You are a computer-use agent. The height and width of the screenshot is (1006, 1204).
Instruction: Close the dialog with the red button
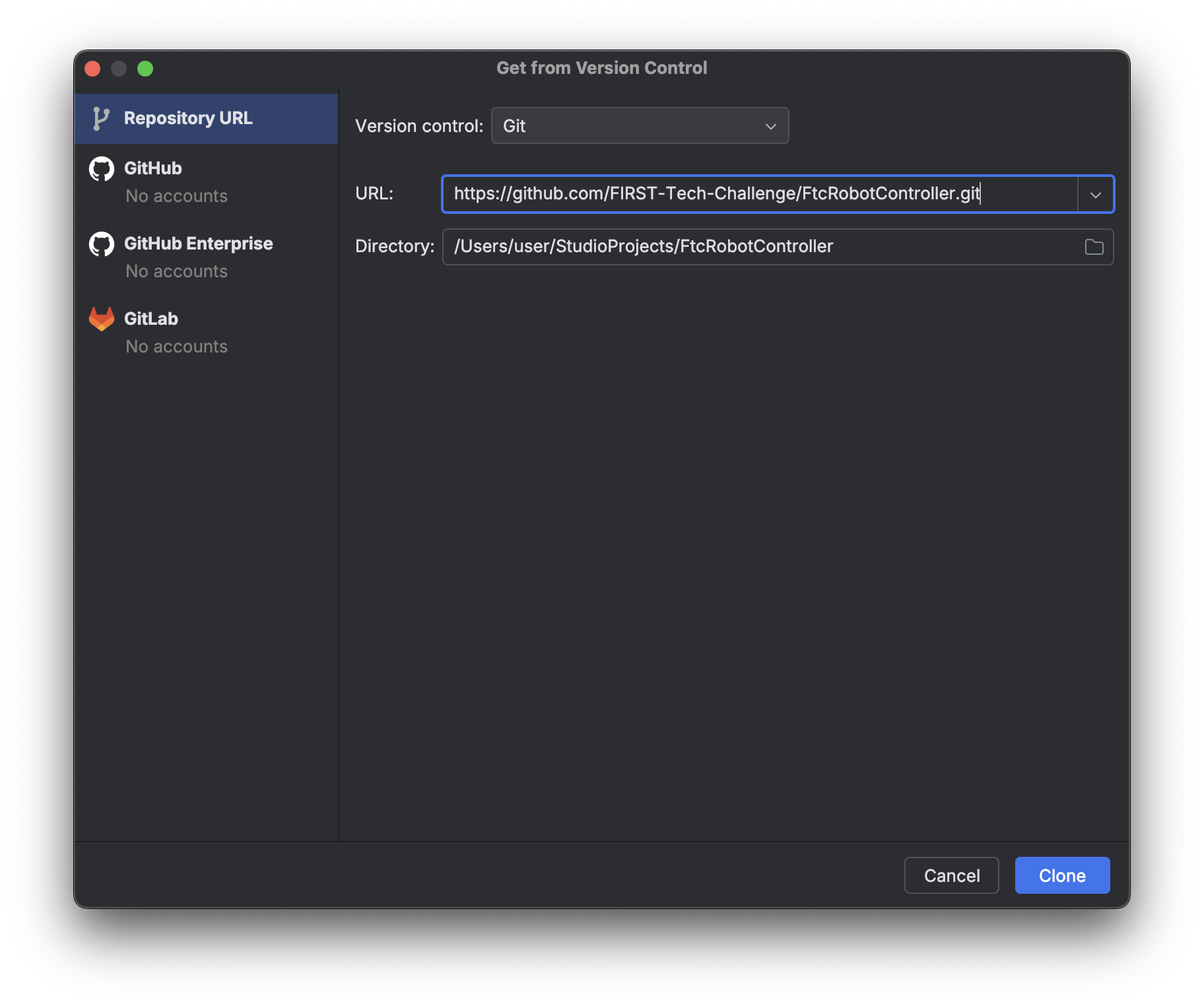[93, 69]
